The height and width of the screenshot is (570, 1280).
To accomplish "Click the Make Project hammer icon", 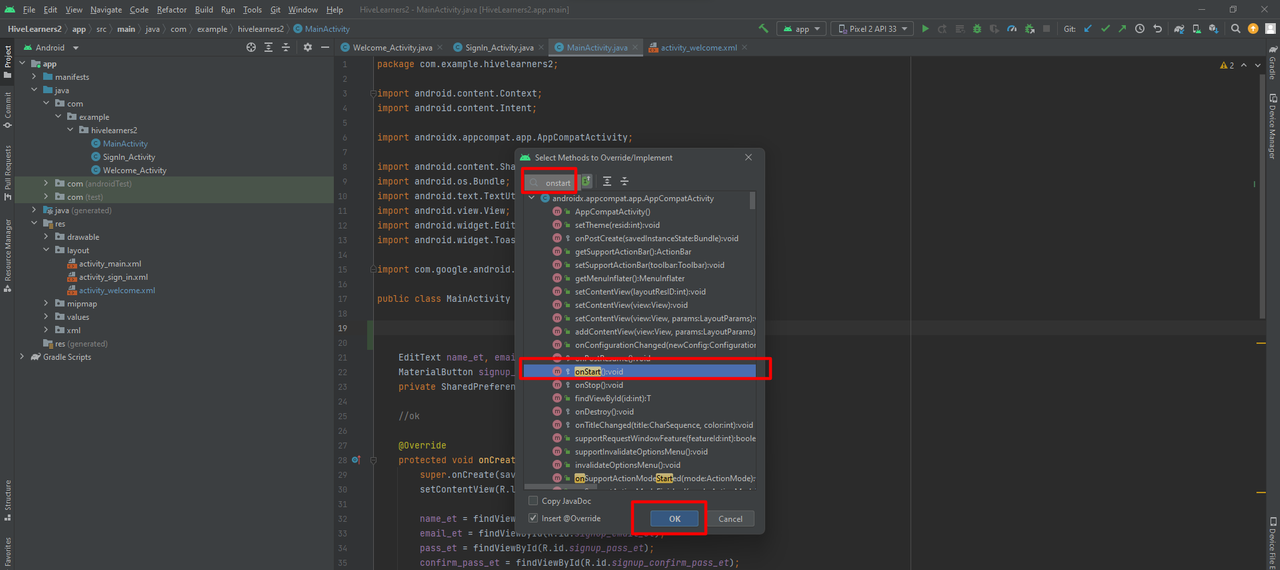I will tap(764, 29).
